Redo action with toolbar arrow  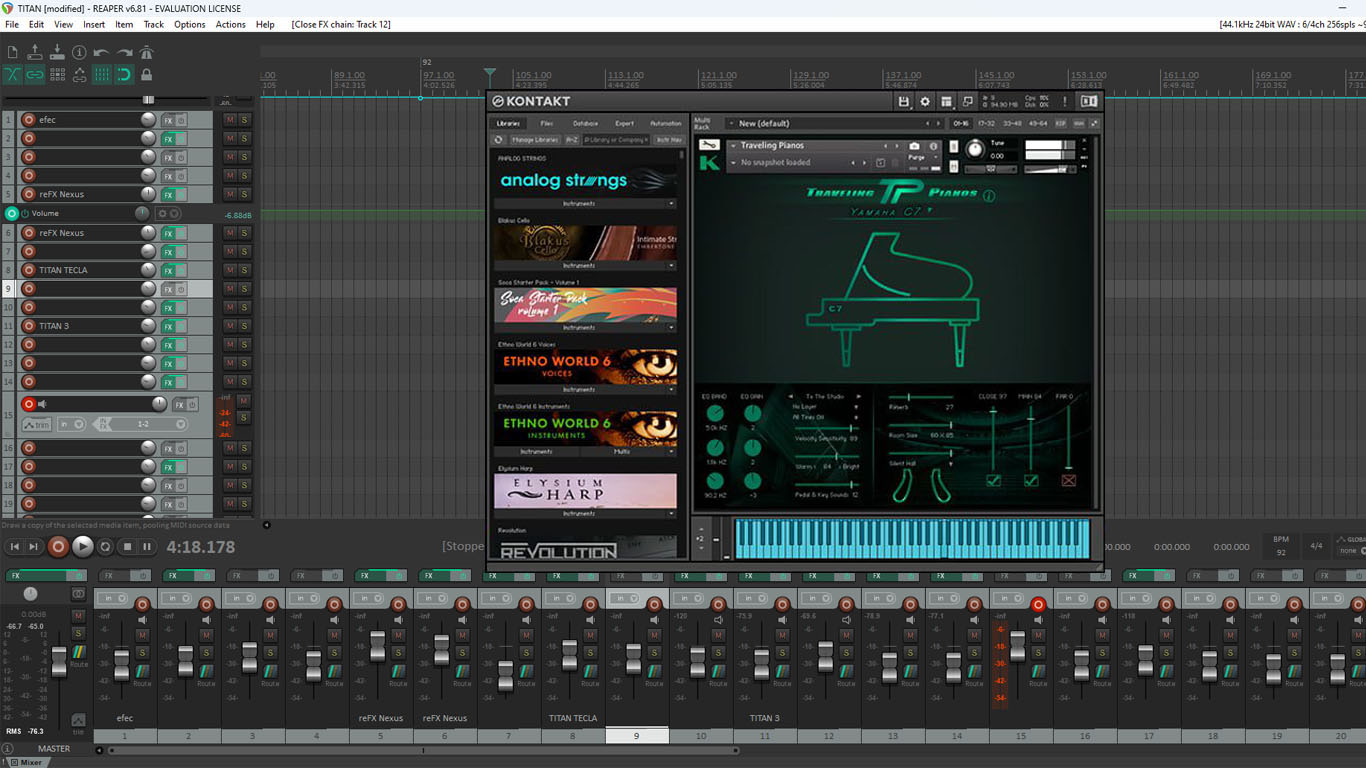coord(125,52)
